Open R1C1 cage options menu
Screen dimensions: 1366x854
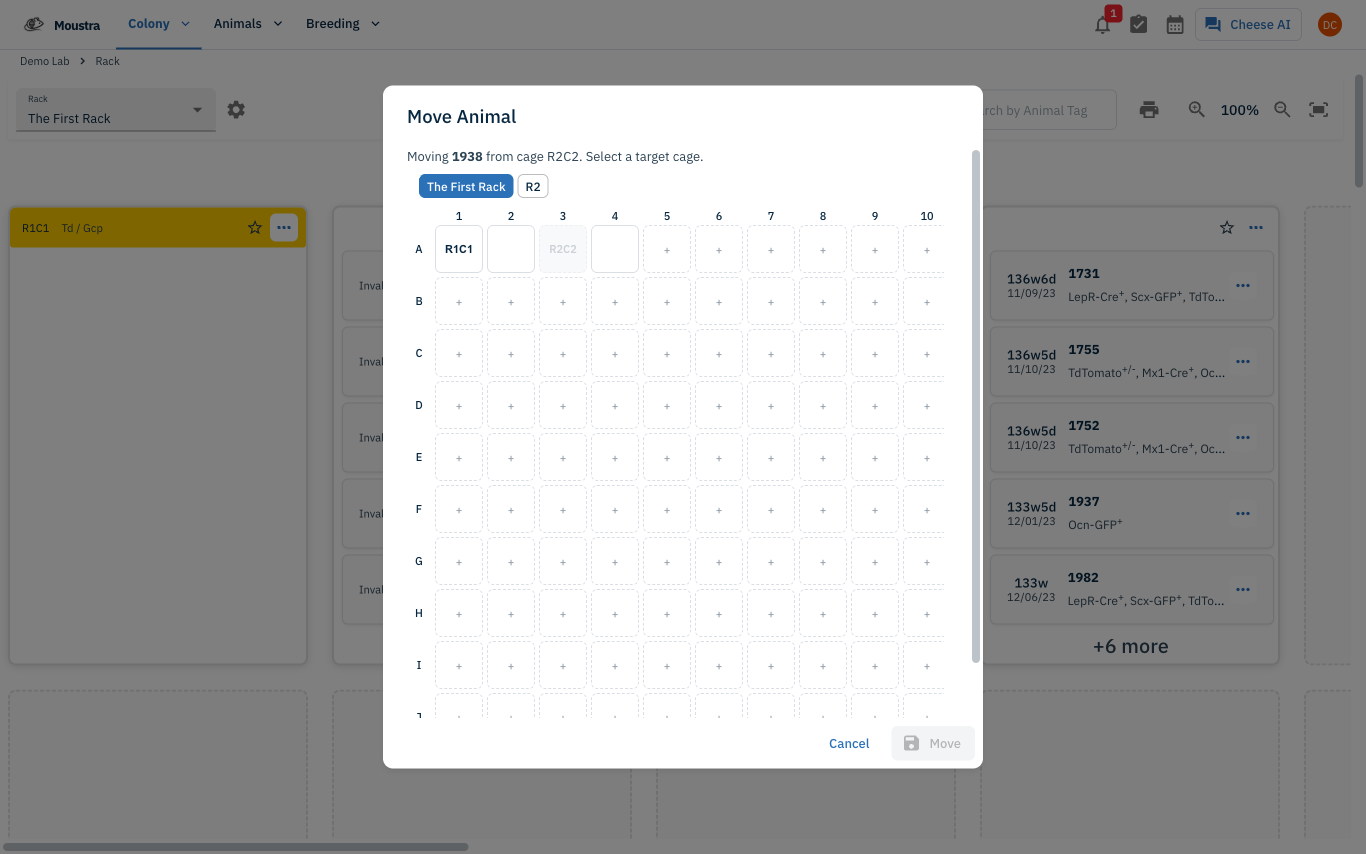click(x=284, y=228)
